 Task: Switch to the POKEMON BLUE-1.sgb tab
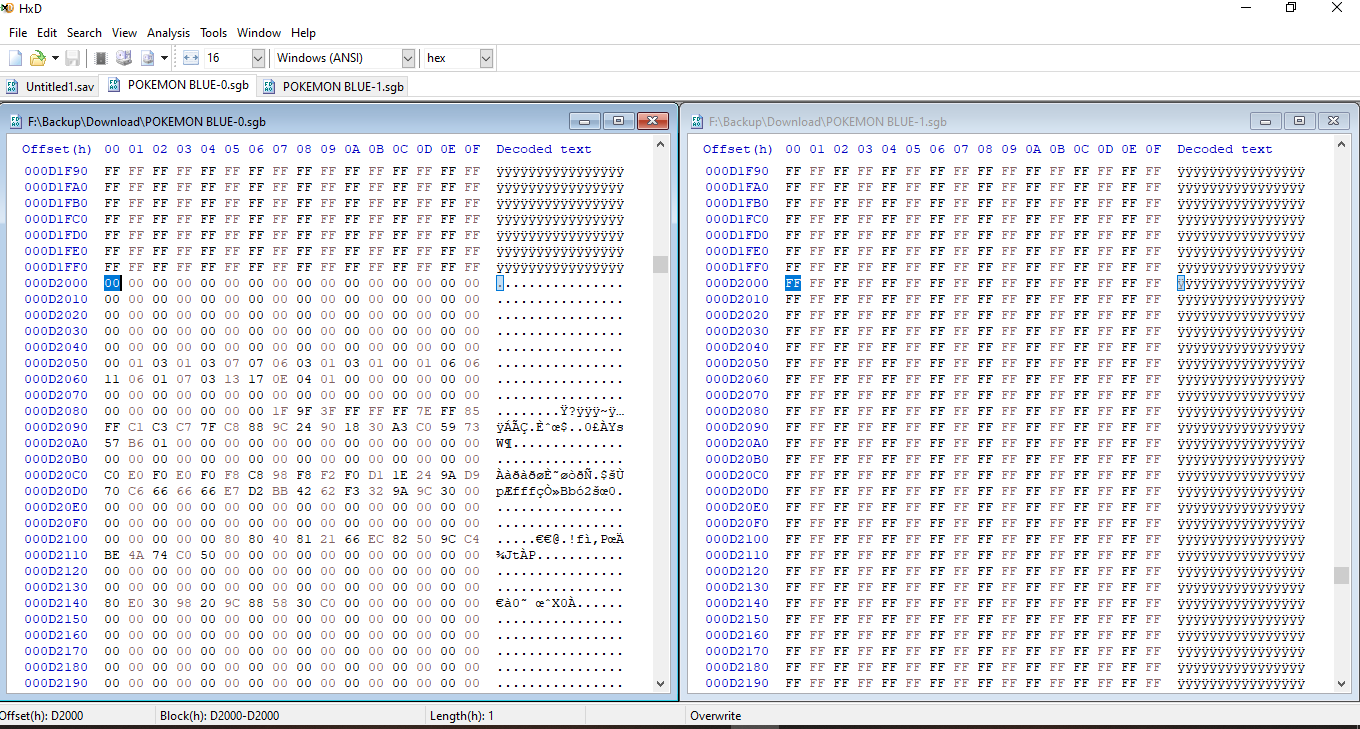(334, 87)
